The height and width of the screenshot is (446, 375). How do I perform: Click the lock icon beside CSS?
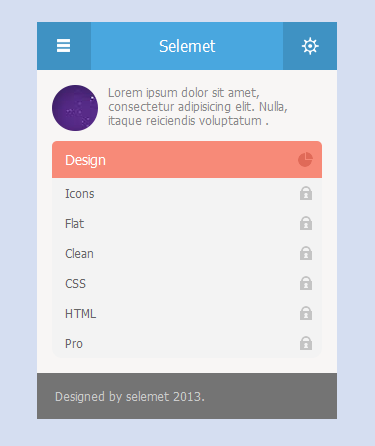pos(306,283)
